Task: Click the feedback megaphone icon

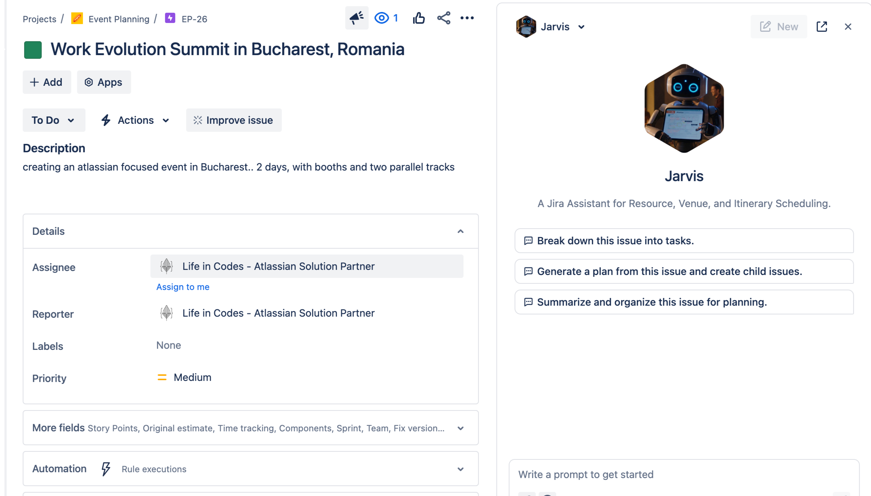Action: tap(357, 18)
